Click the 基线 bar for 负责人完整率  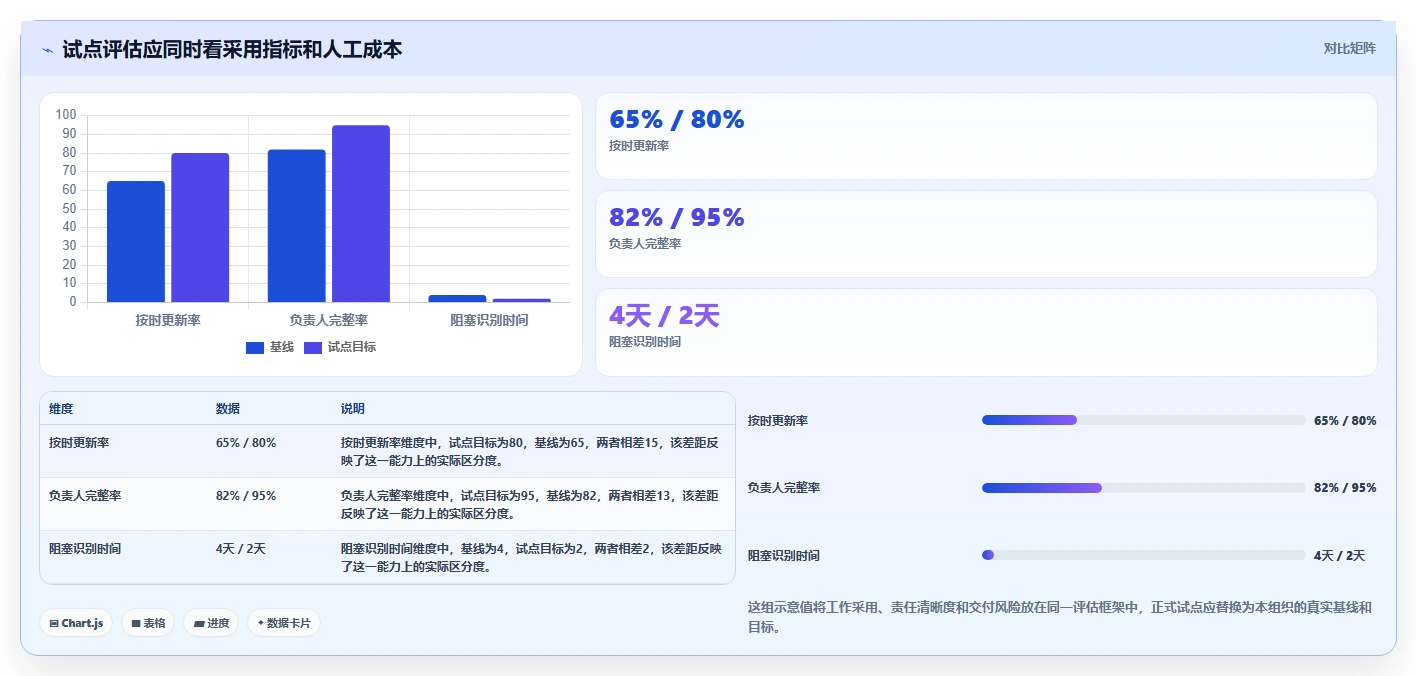pyautogui.click(x=297, y=226)
